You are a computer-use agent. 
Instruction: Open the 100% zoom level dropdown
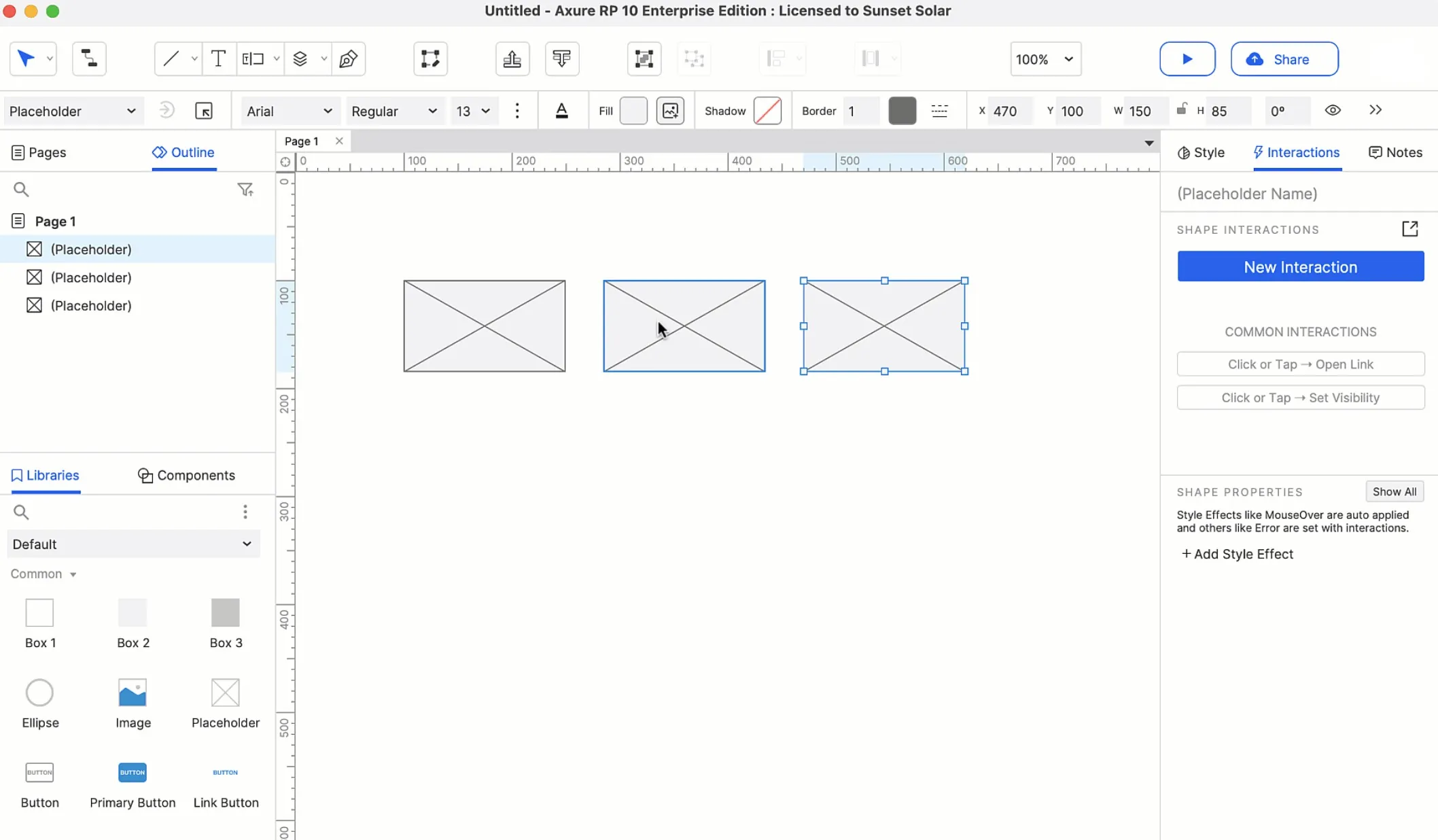pos(1045,59)
